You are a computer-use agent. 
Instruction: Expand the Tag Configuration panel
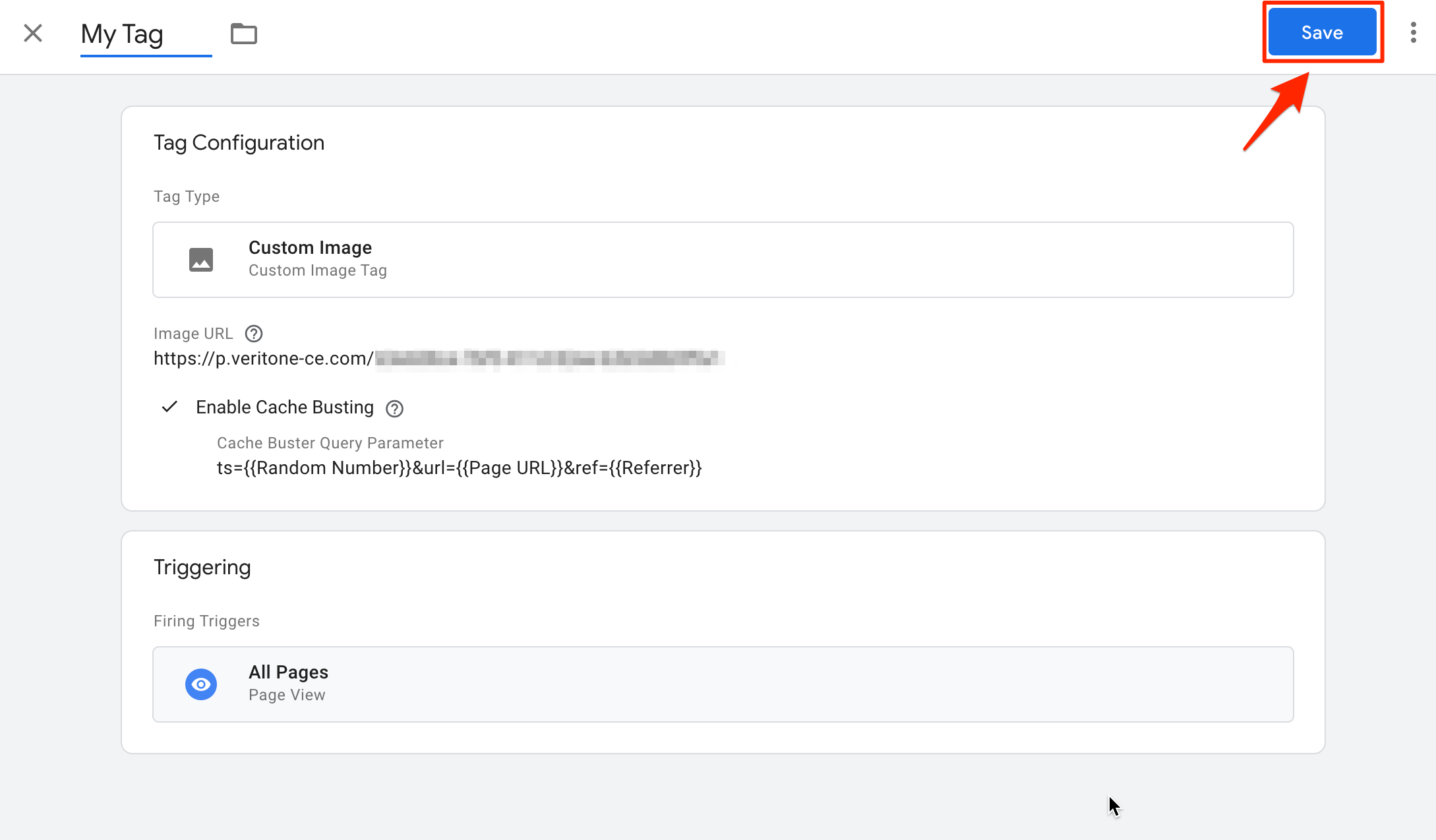239,142
